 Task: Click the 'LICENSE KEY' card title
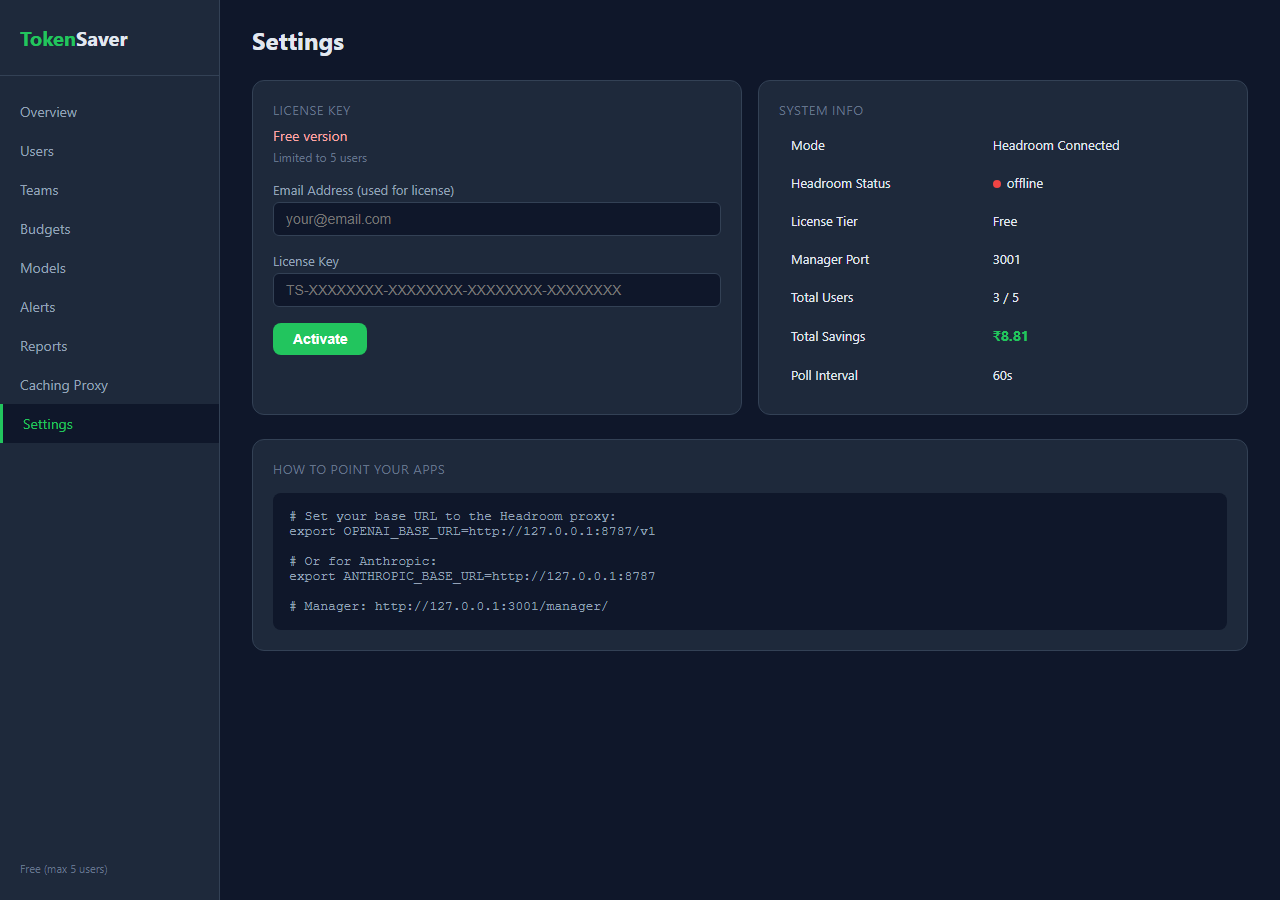tap(312, 111)
